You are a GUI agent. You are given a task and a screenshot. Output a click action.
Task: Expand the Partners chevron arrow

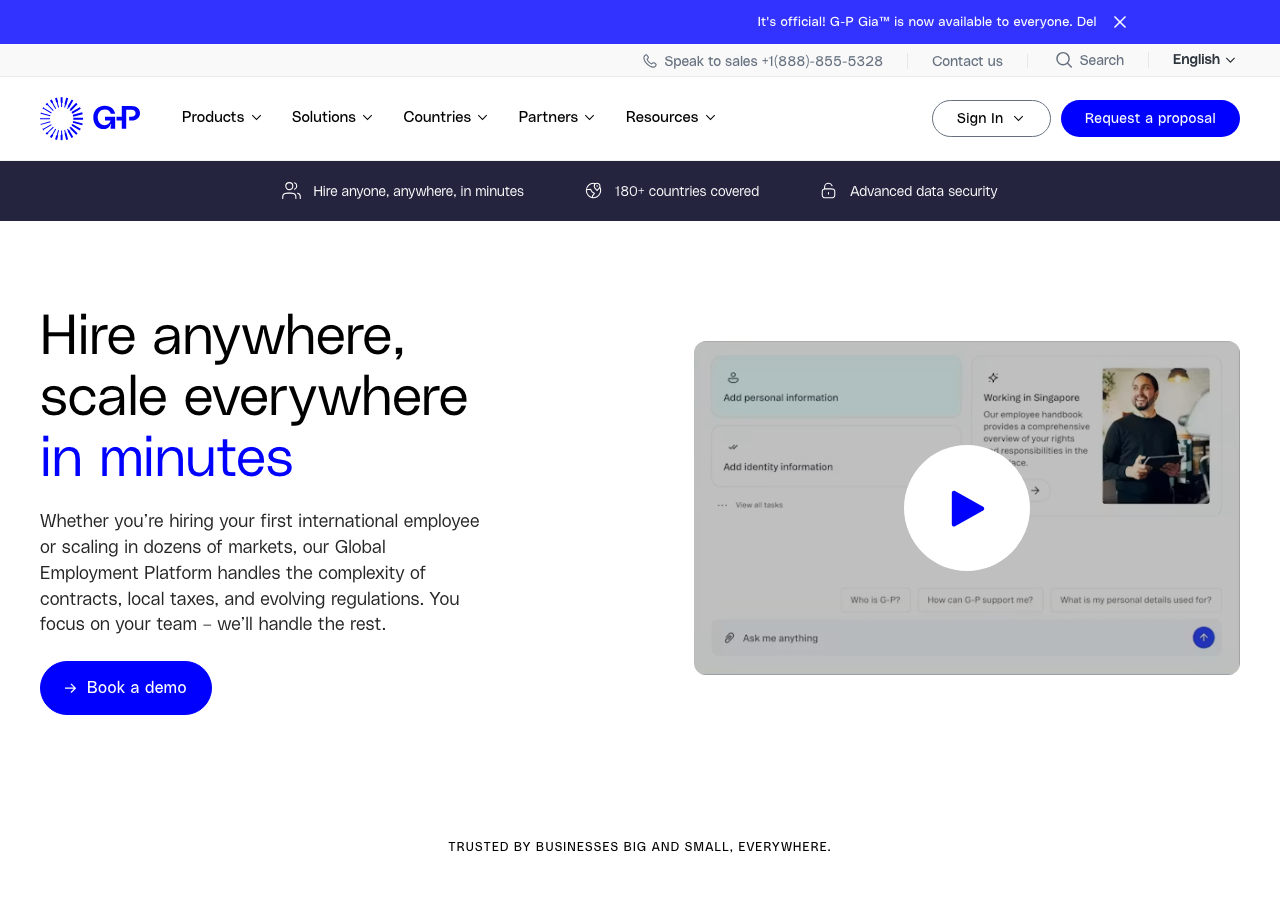pyautogui.click(x=590, y=118)
